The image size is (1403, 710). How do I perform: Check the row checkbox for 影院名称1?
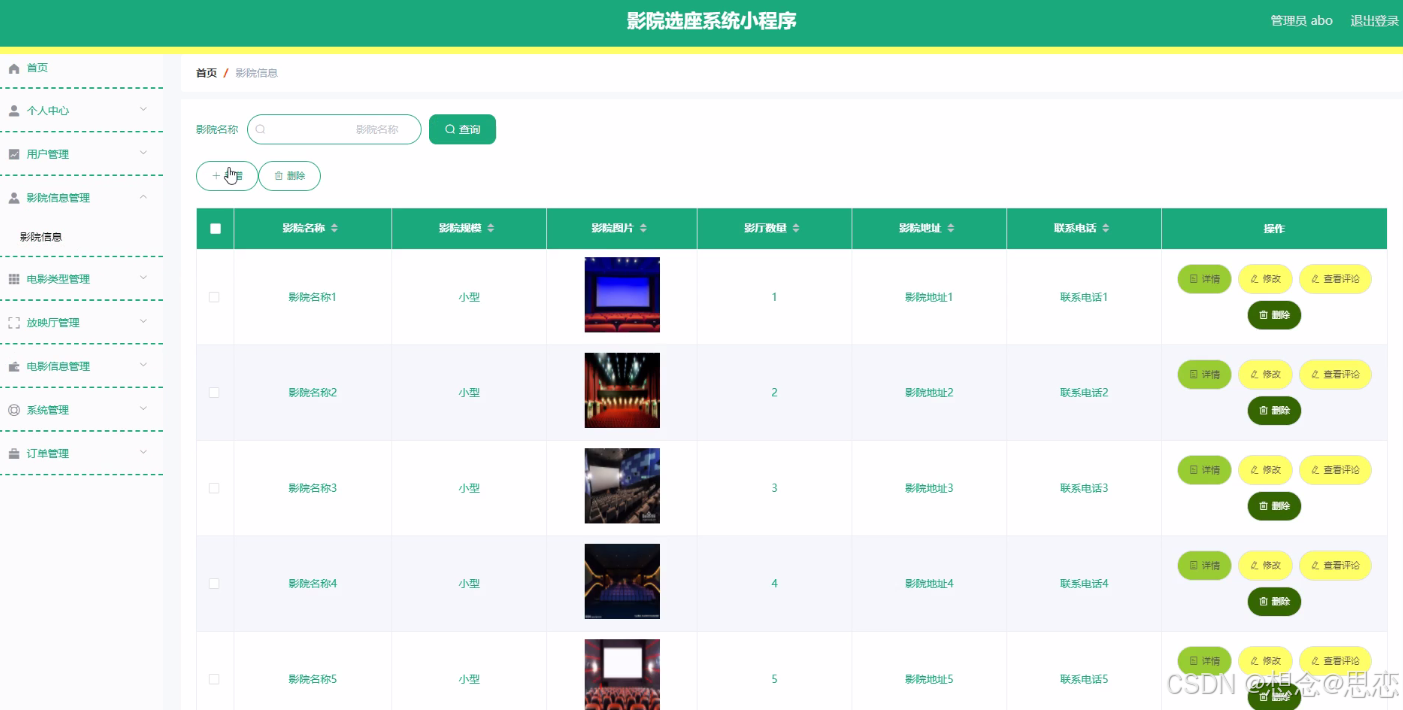tap(214, 297)
